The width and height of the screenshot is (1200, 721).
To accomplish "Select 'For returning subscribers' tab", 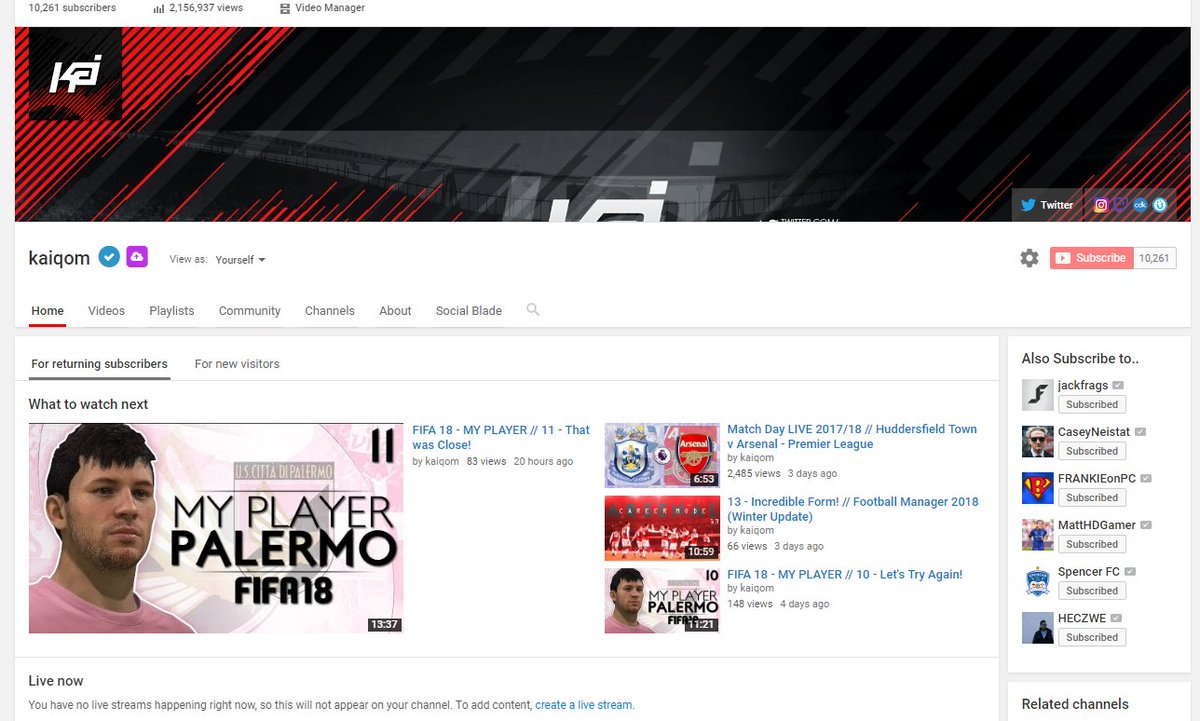I will pos(99,364).
